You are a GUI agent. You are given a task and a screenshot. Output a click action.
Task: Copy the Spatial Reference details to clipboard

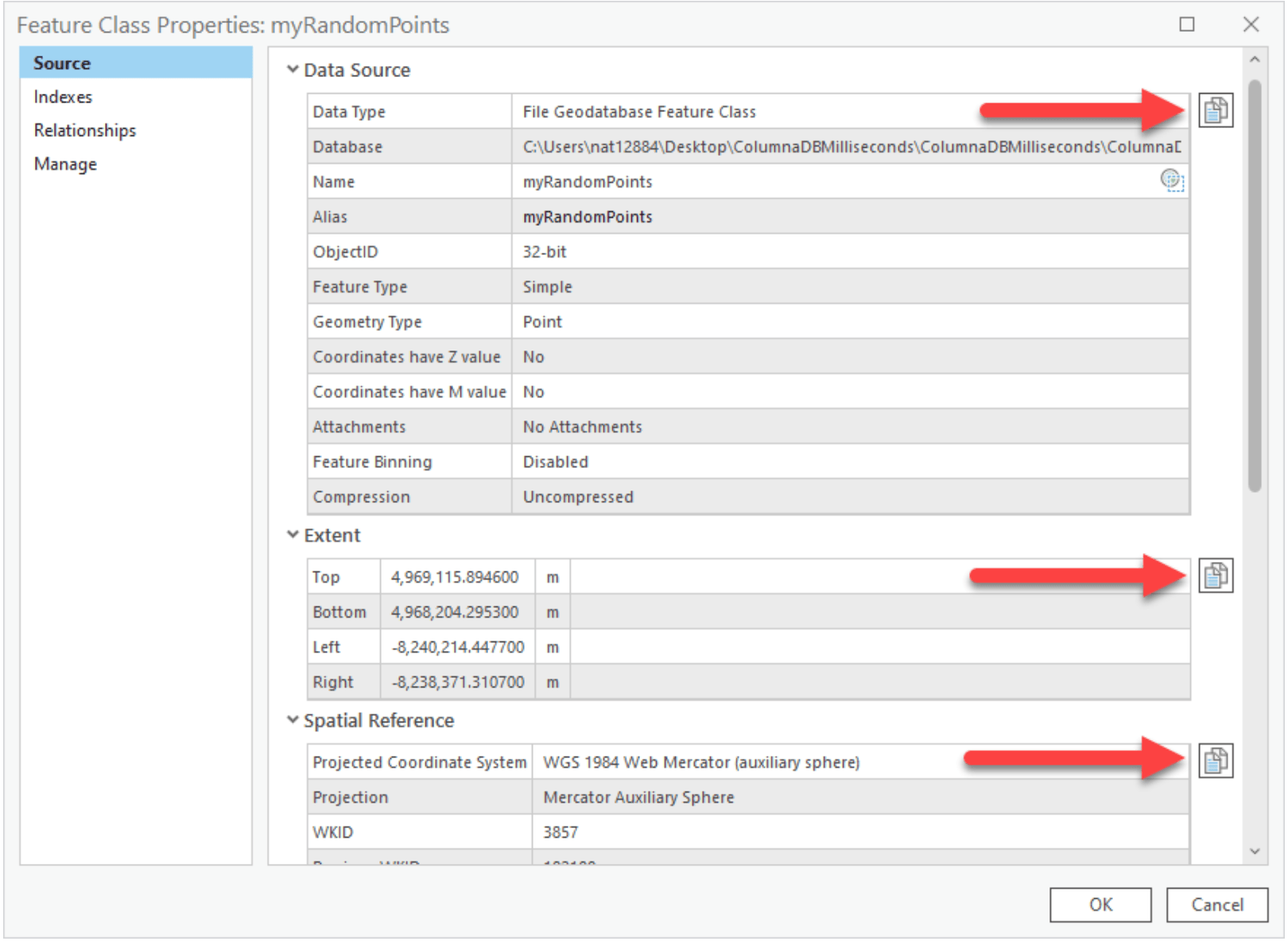(1216, 761)
